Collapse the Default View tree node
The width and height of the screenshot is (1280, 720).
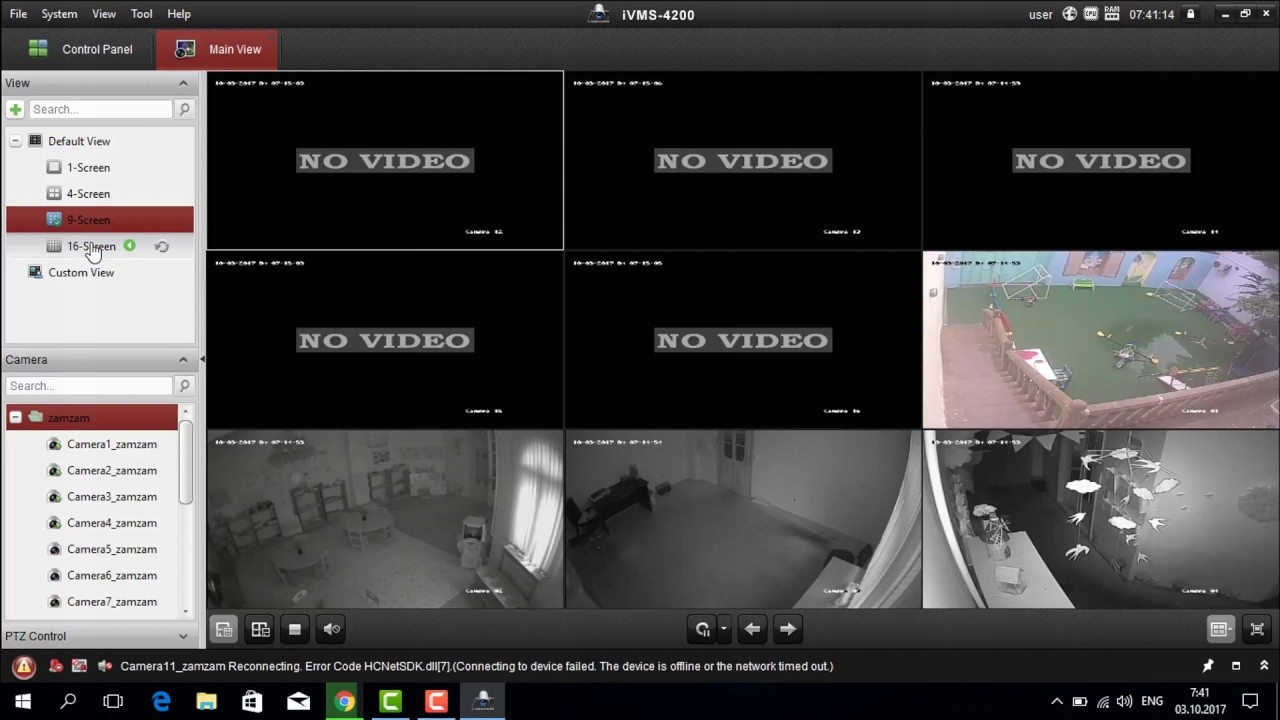[15, 141]
